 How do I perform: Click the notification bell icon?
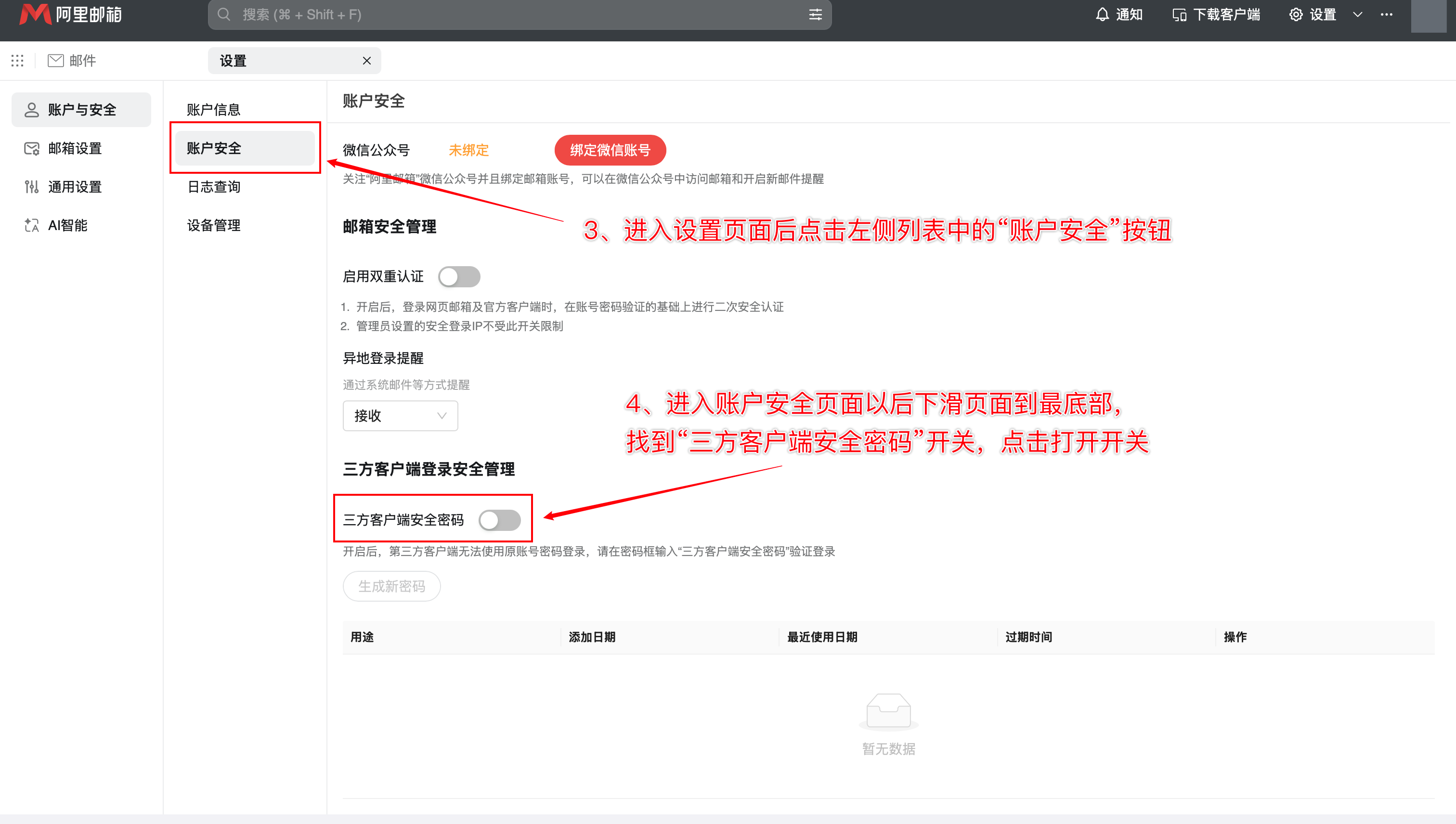pos(1102,14)
